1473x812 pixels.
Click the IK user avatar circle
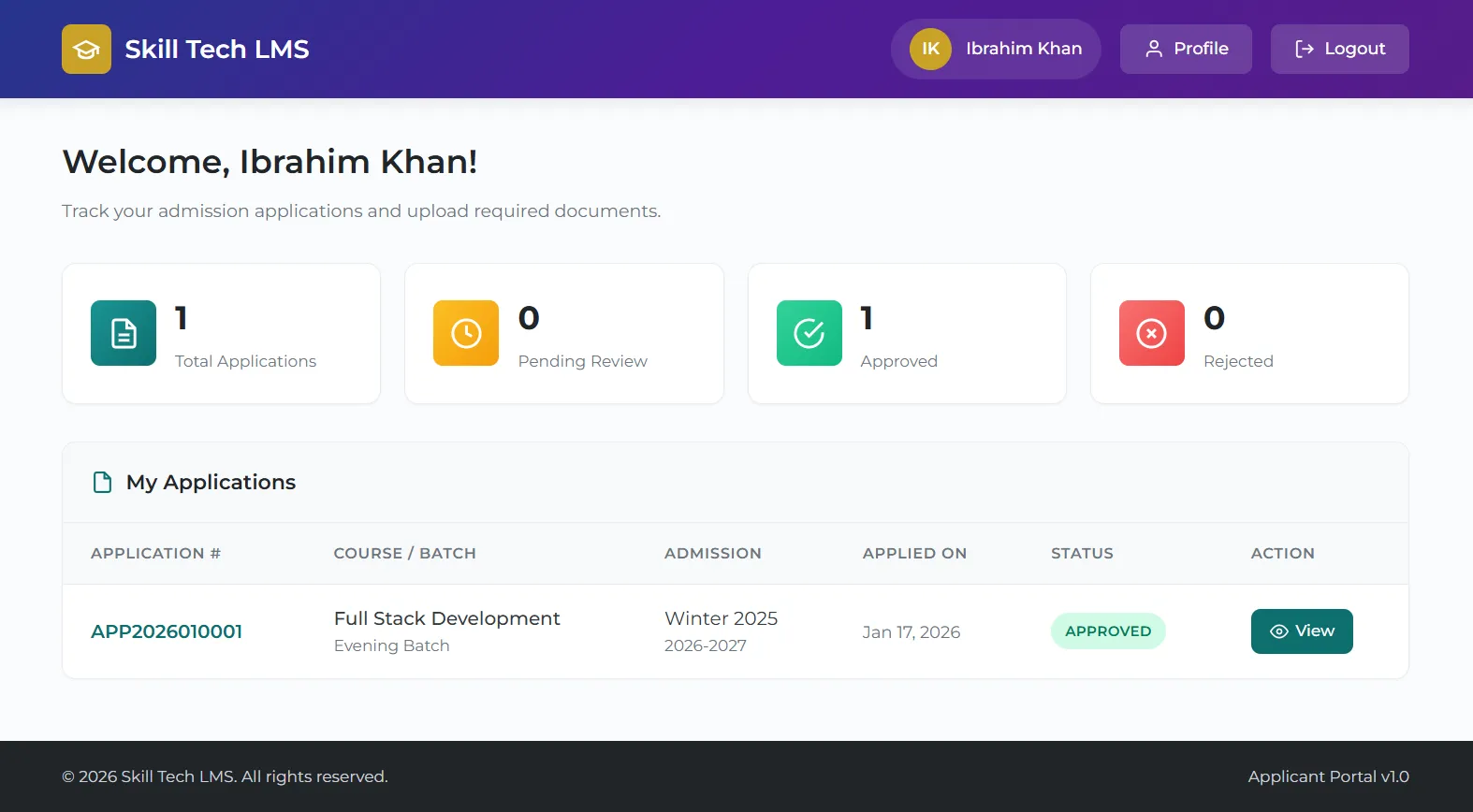click(930, 49)
